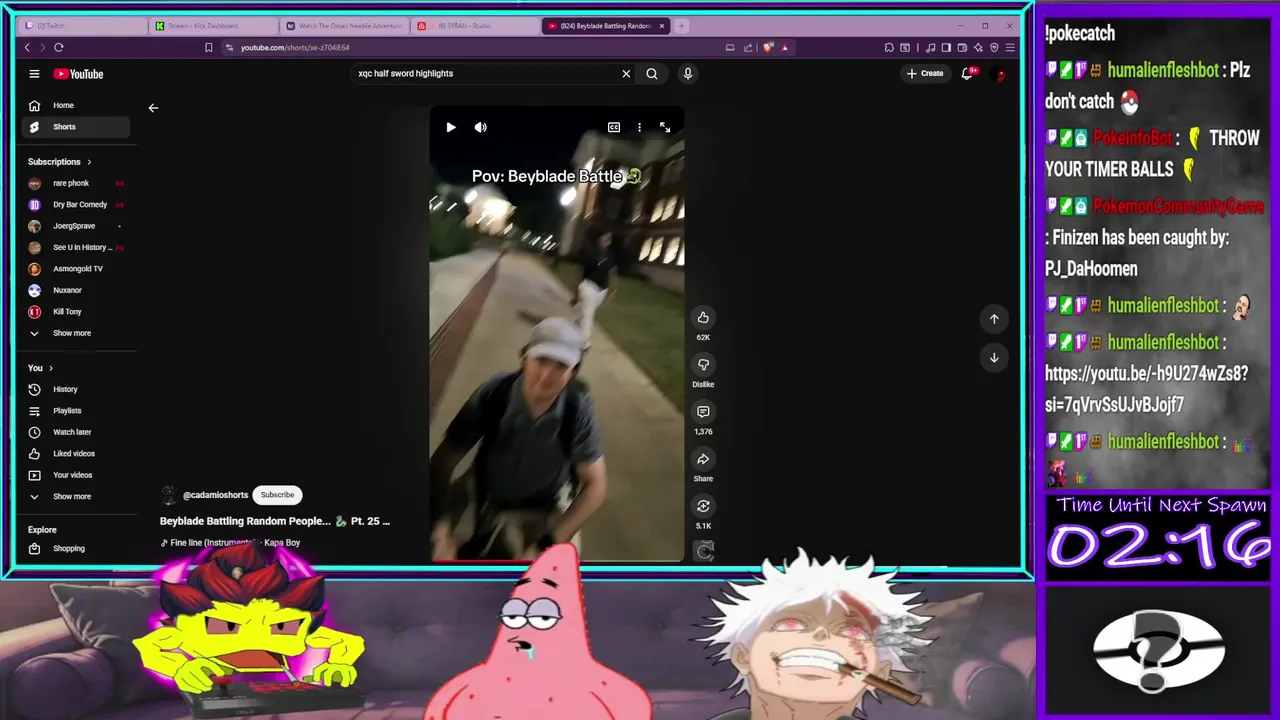Viewport: 1280px width, 720px height.
Task: Click the YouTube logo
Action: point(78,73)
